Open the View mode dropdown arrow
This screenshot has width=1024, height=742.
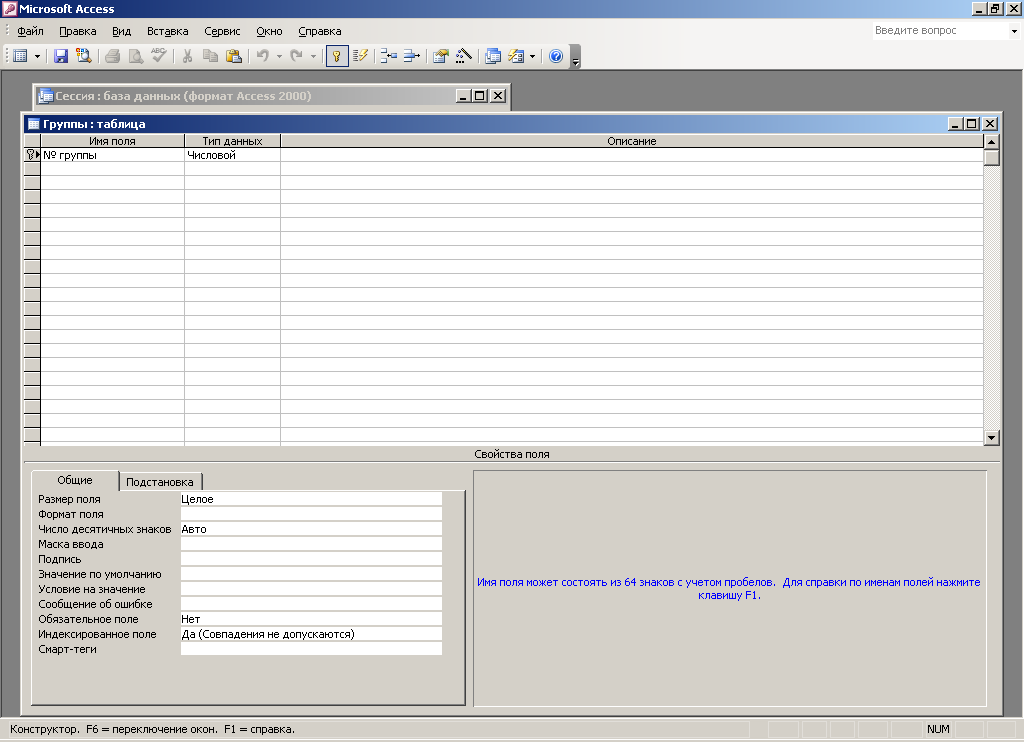point(37,56)
